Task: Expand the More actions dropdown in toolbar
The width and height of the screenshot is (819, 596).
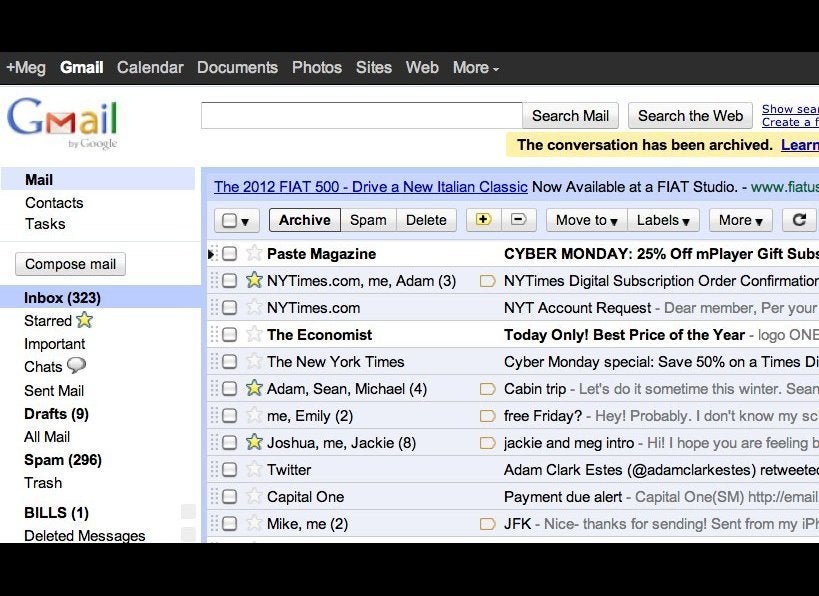Action: pos(741,220)
